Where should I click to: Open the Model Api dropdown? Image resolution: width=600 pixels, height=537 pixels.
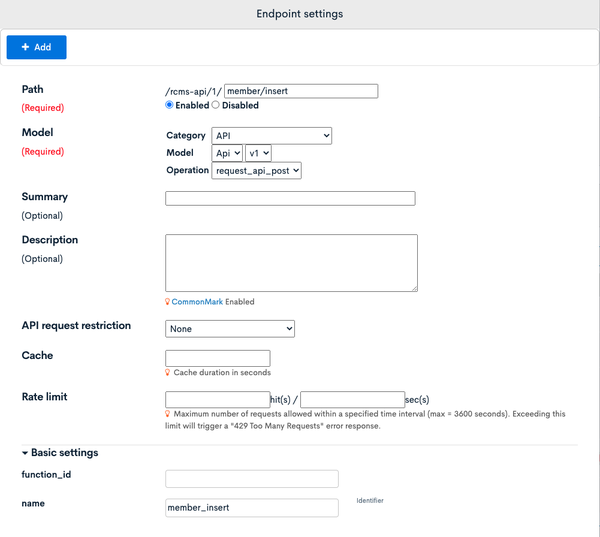227,153
